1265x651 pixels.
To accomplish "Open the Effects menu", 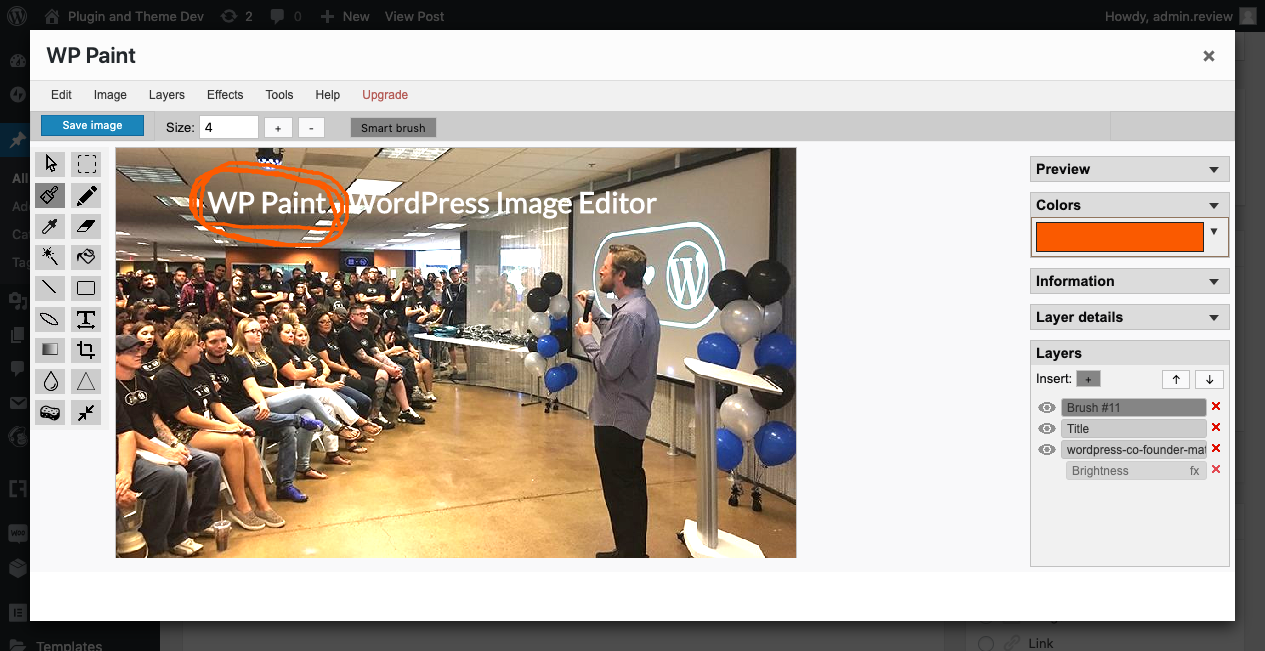I will (224, 94).
